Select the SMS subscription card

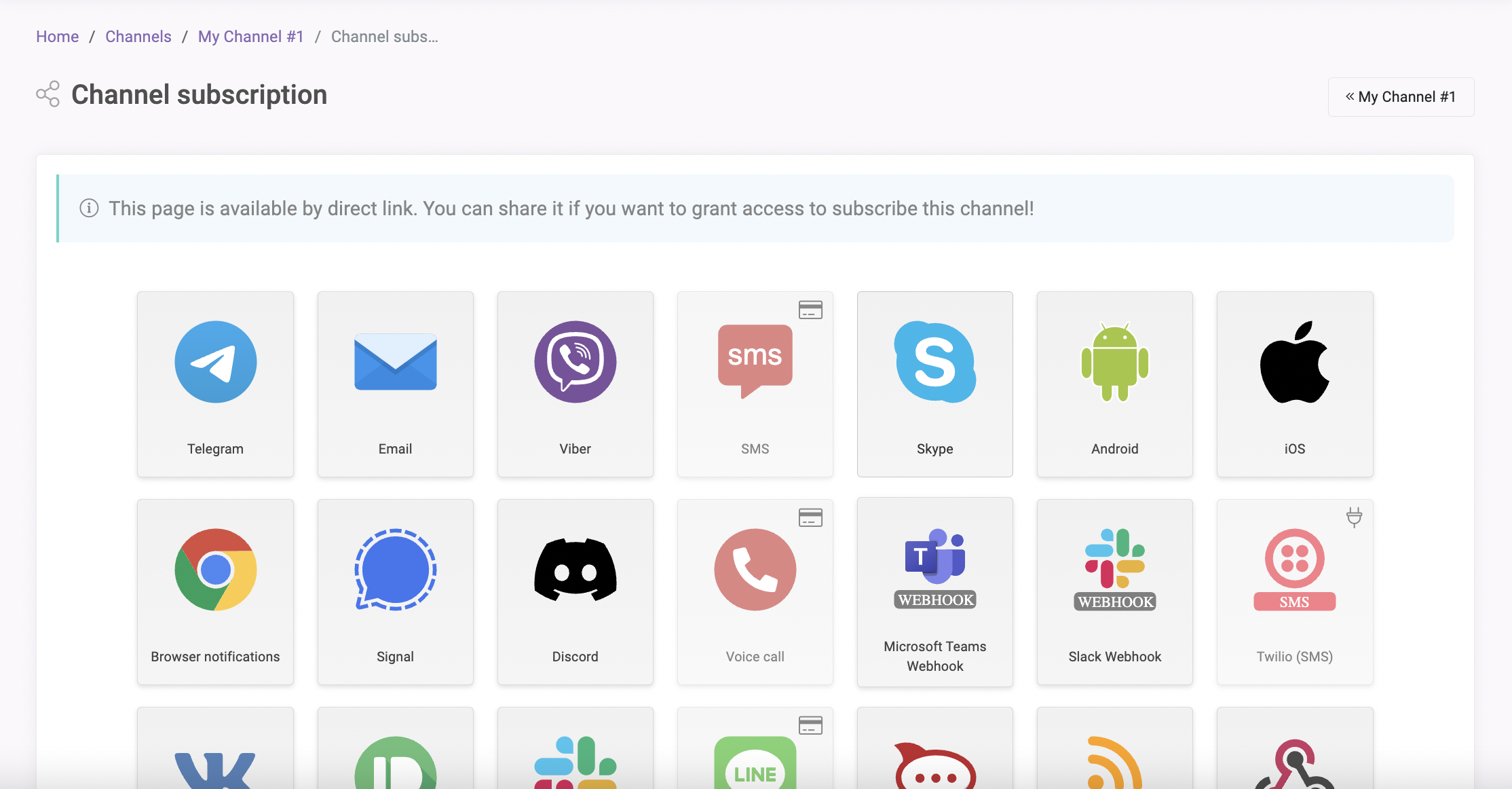(755, 384)
